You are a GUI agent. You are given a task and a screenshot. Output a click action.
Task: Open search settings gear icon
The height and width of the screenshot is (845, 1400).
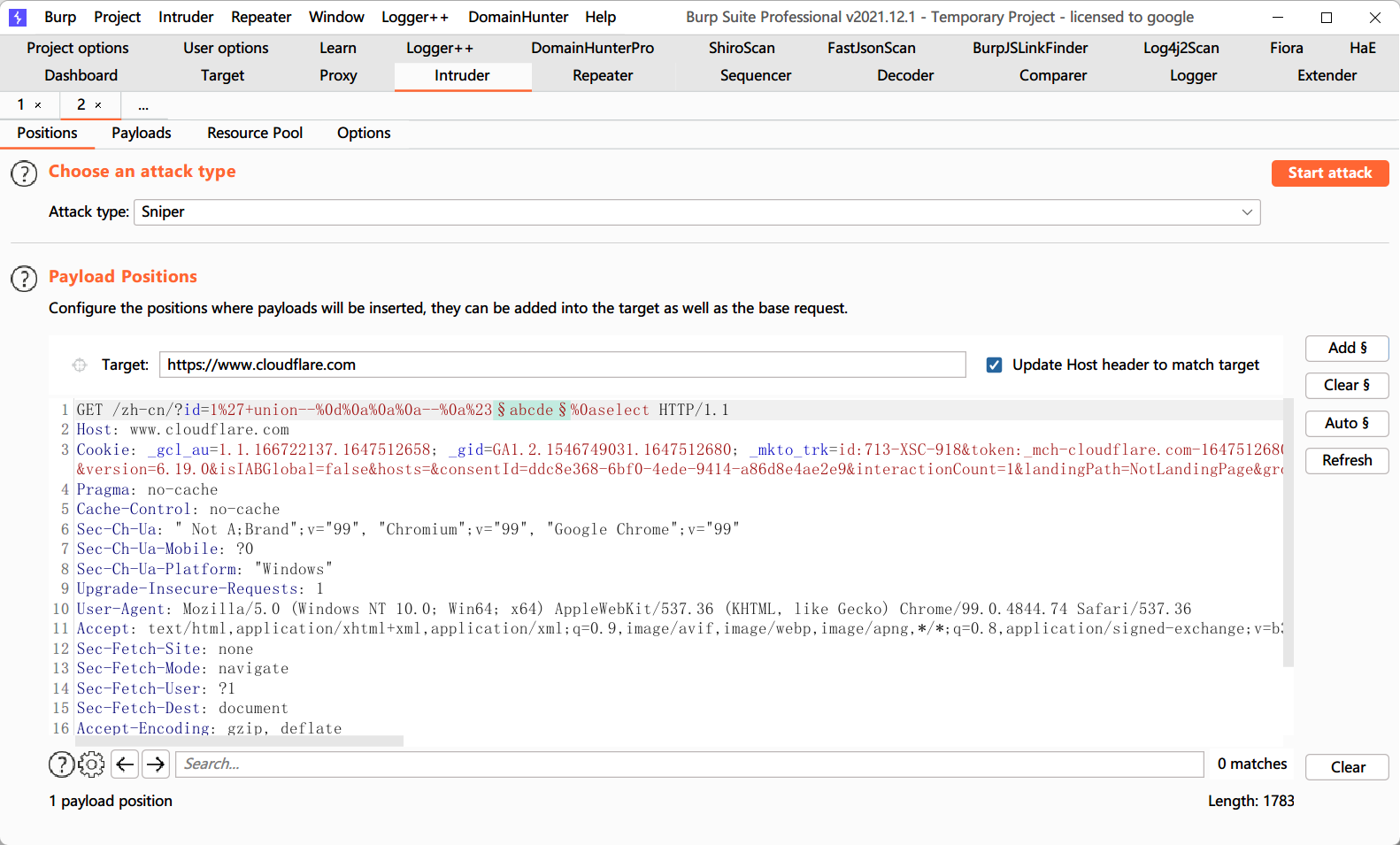tap(91, 764)
